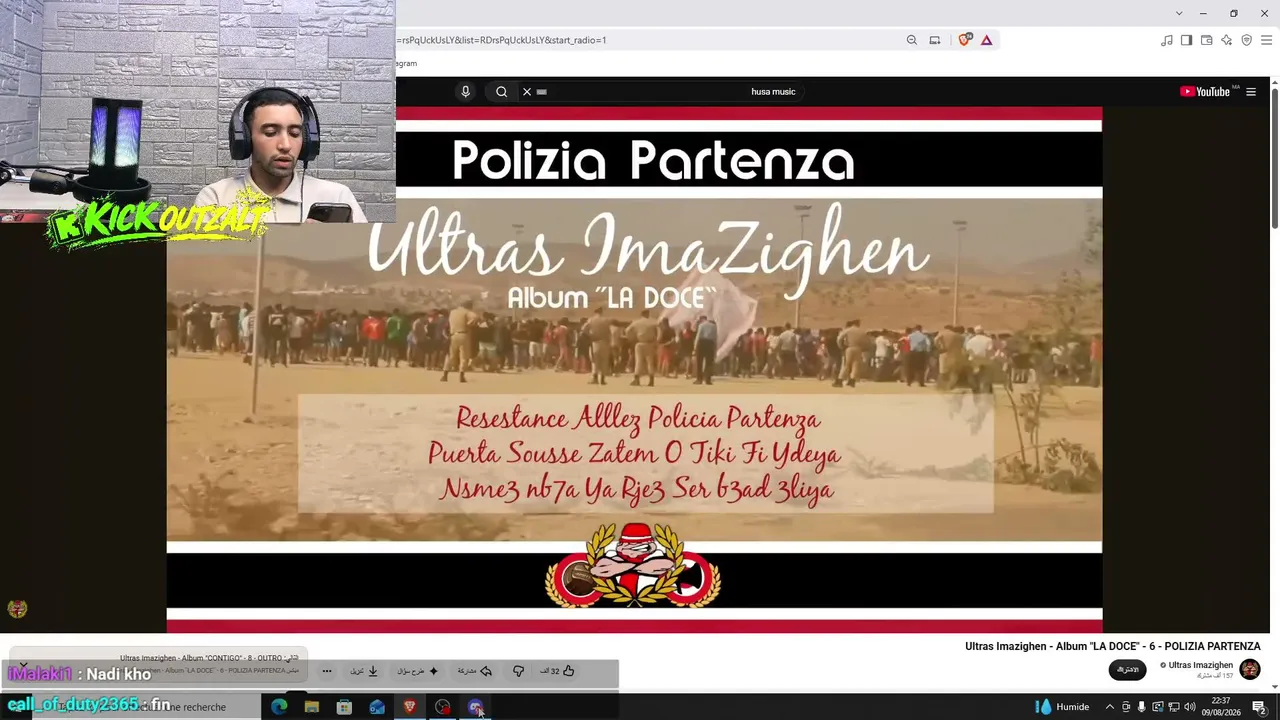Screen dimensions: 1280x720
Task: Open the Brave VPN shield icon
Action: click(1247, 40)
